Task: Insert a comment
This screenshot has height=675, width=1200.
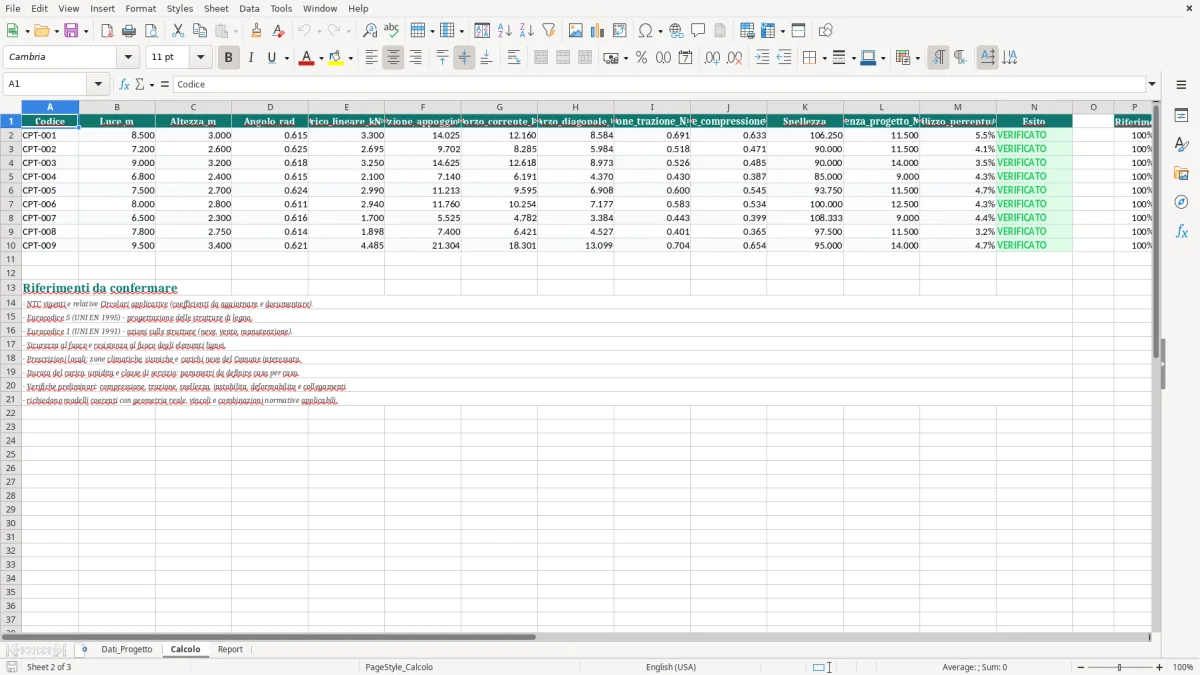Action: pos(699,31)
